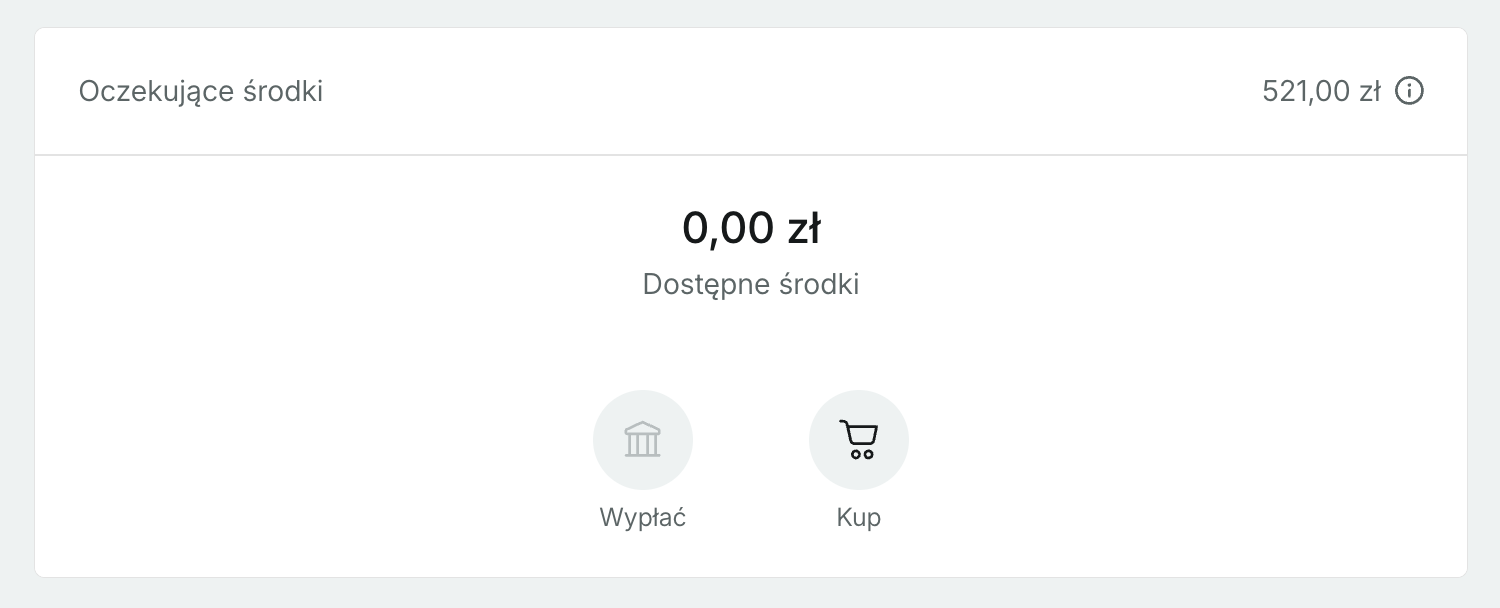1500x608 pixels.
Task: Click the Oczekujące środki heading
Action: point(201,92)
